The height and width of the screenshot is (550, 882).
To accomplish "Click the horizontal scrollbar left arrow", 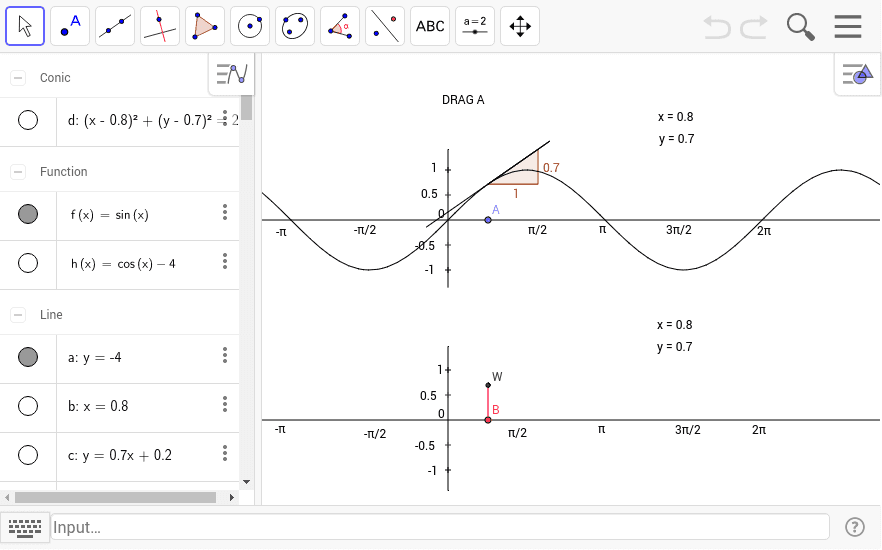I will point(7,498).
